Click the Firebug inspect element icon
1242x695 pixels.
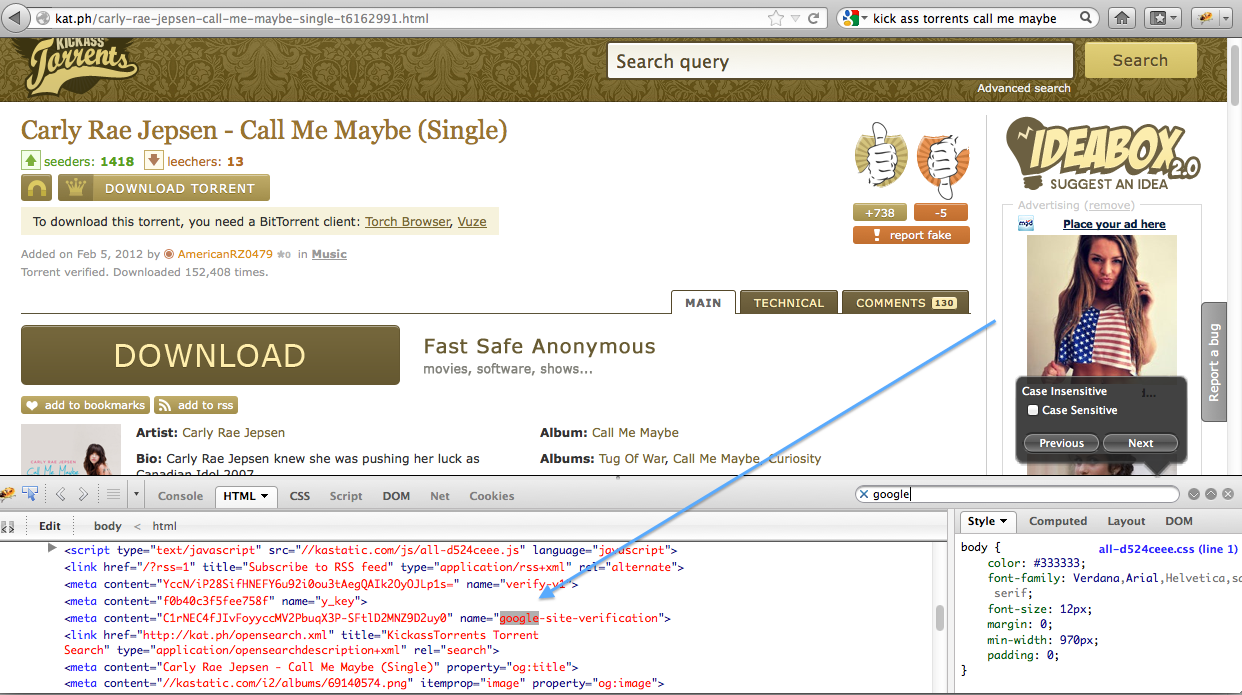coord(30,494)
